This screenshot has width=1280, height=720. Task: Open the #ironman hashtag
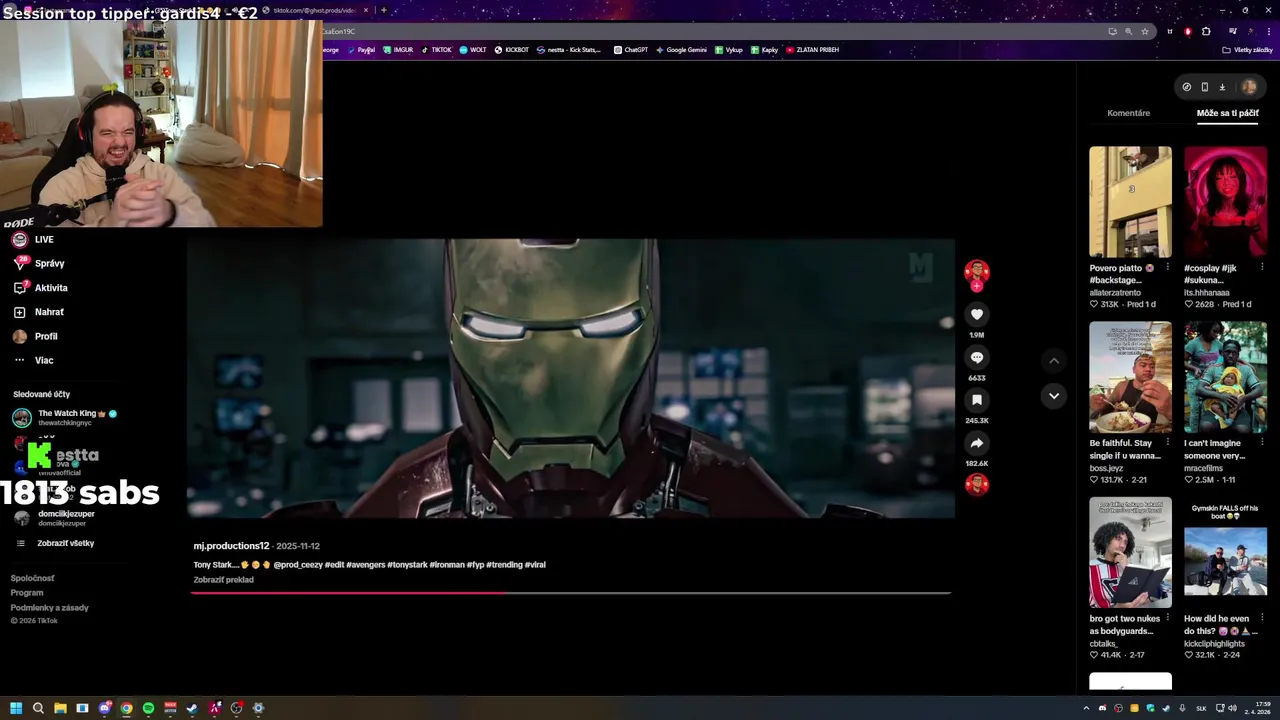[x=447, y=565]
